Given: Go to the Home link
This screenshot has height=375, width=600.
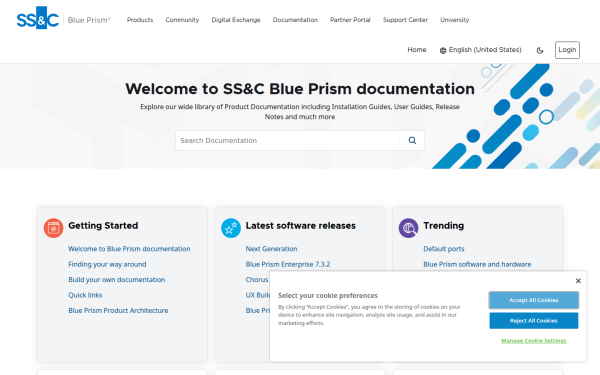Looking at the screenshot, I should (417, 50).
